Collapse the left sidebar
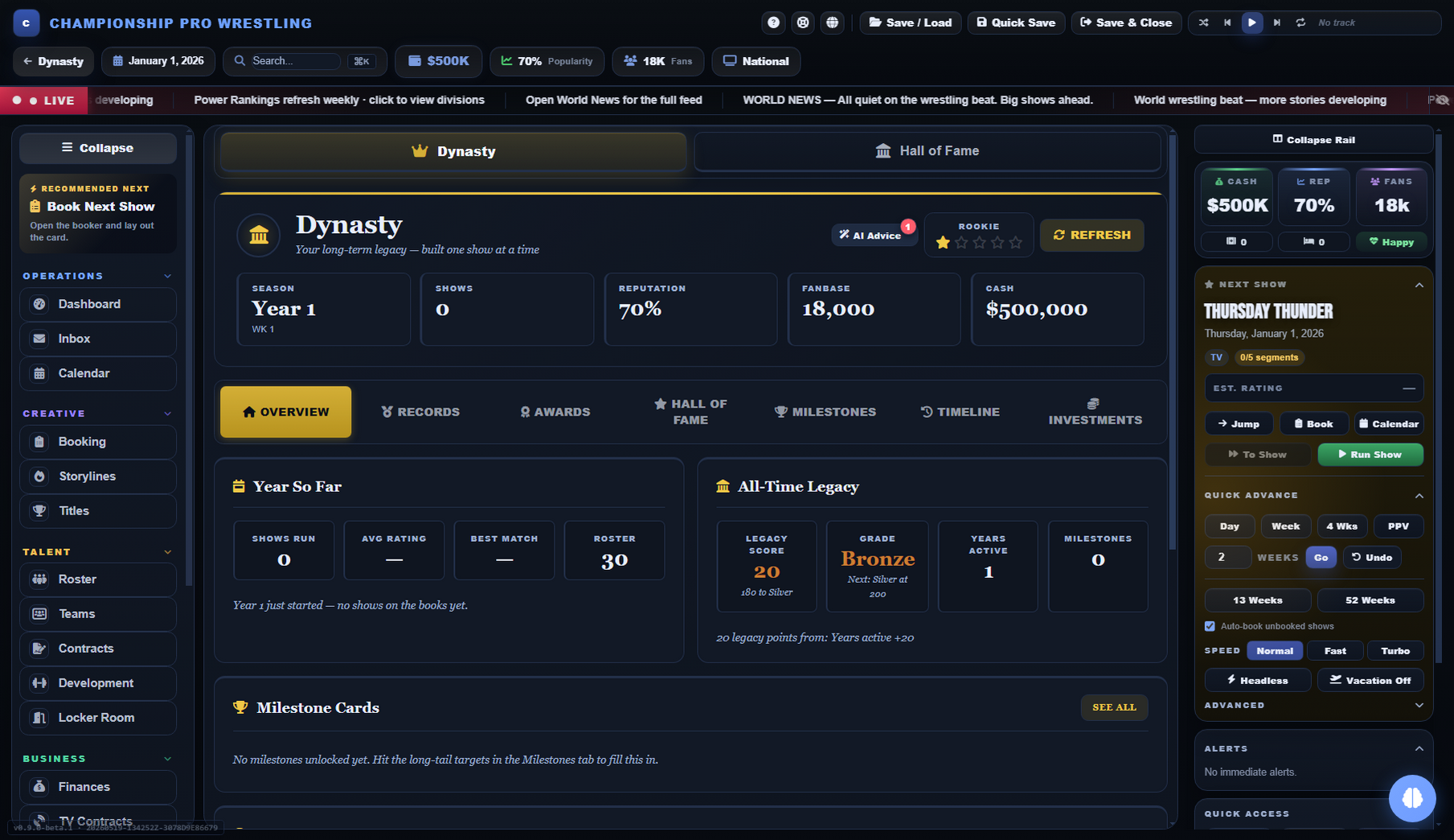This screenshot has height=840, width=1454. [97, 148]
